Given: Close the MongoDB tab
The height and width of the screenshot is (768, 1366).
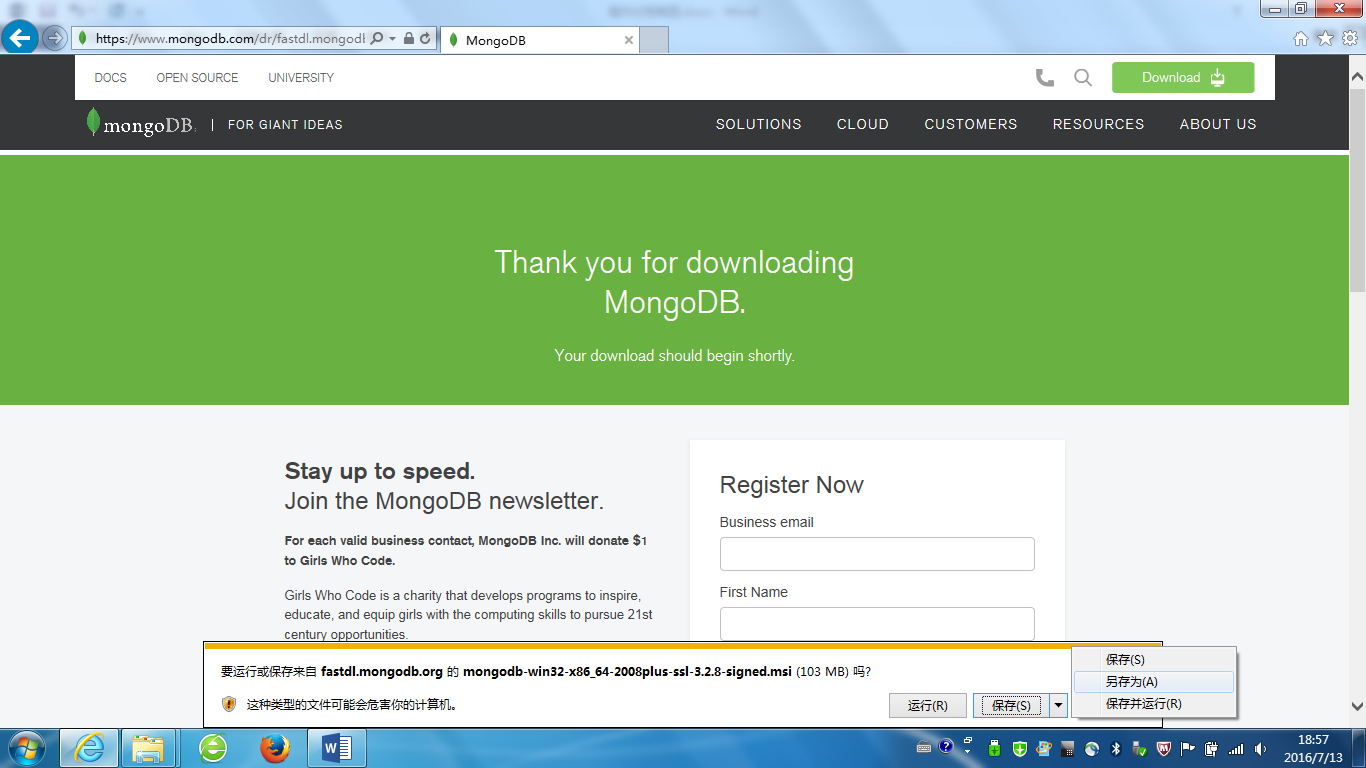Looking at the screenshot, I should 628,40.
